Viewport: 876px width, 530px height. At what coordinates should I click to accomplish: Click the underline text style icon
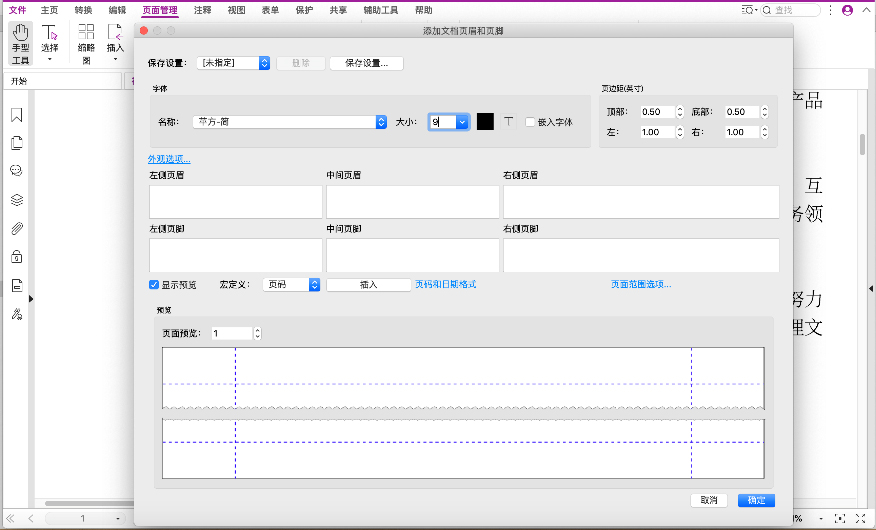coord(508,122)
